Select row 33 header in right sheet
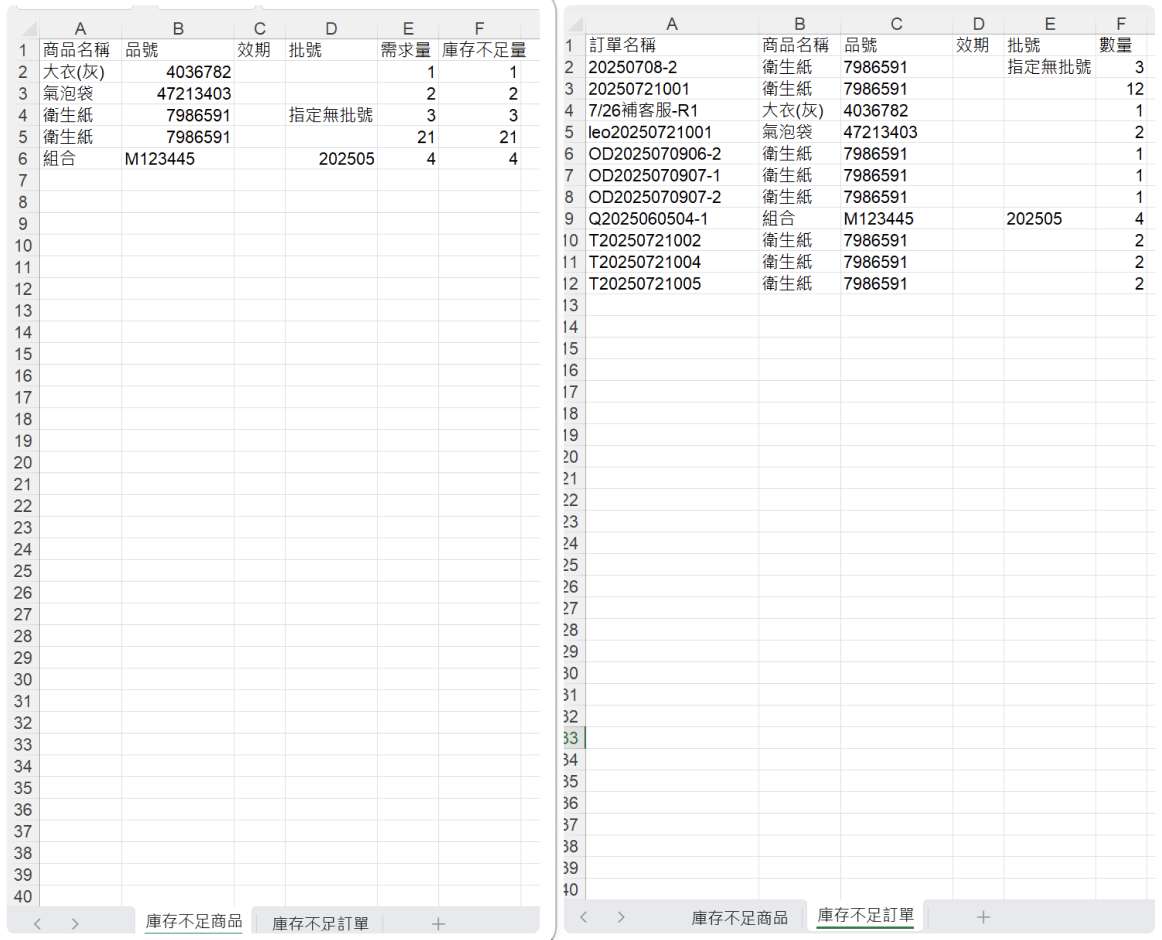Image resolution: width=1162 pixels, height=940 pixels. click(573, 738)
